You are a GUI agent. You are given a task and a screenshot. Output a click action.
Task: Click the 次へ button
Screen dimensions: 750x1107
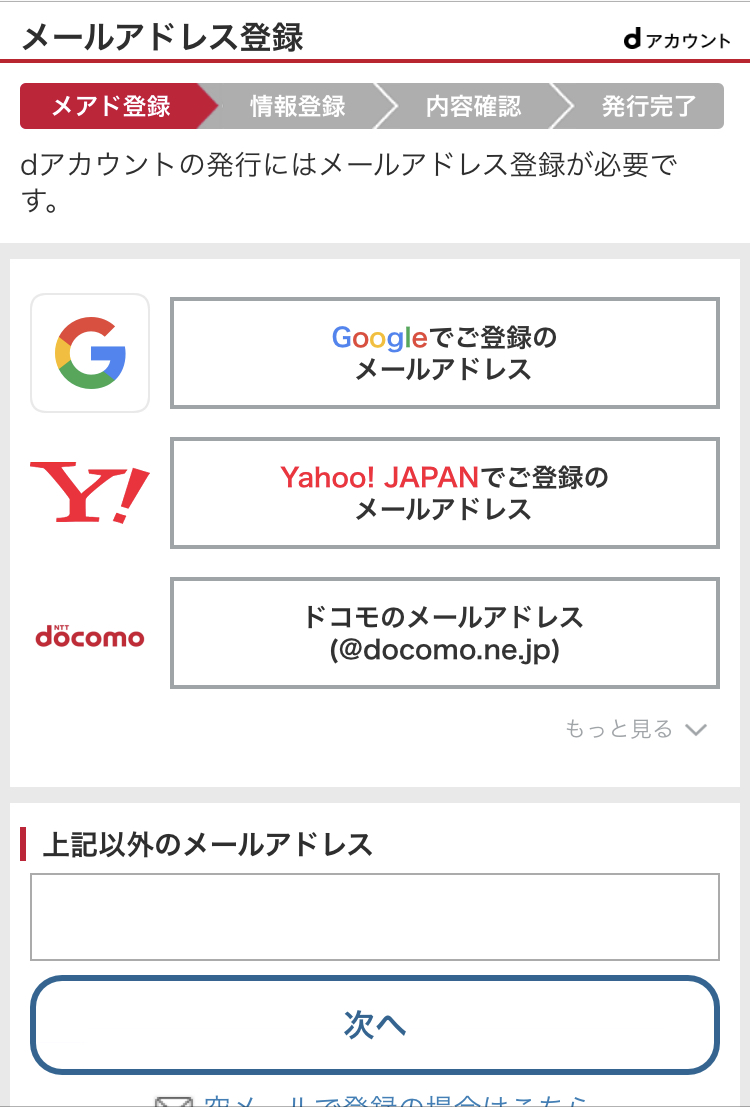pyautogui.click(x=375, y=1024)
